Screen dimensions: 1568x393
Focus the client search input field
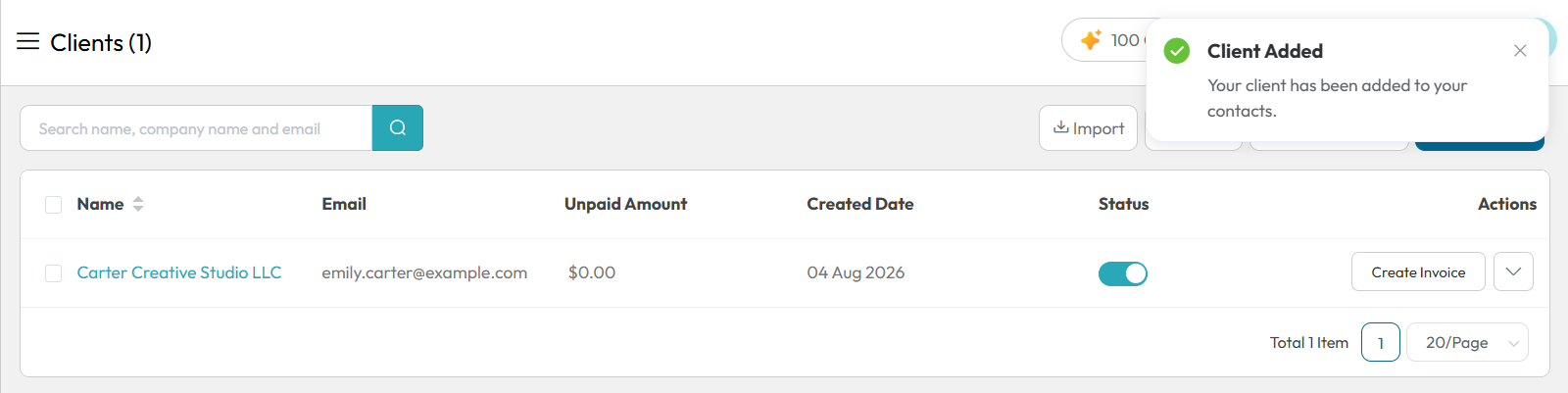coord(196,127)
